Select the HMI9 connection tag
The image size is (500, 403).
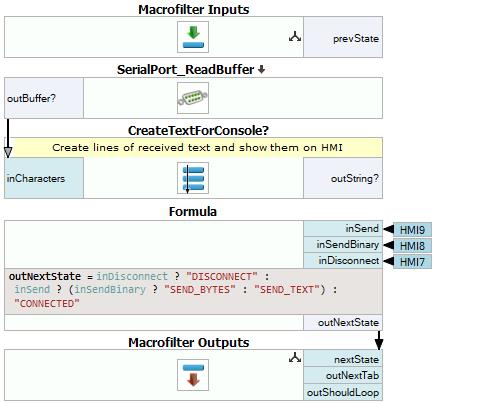click(x=412, y=230)
